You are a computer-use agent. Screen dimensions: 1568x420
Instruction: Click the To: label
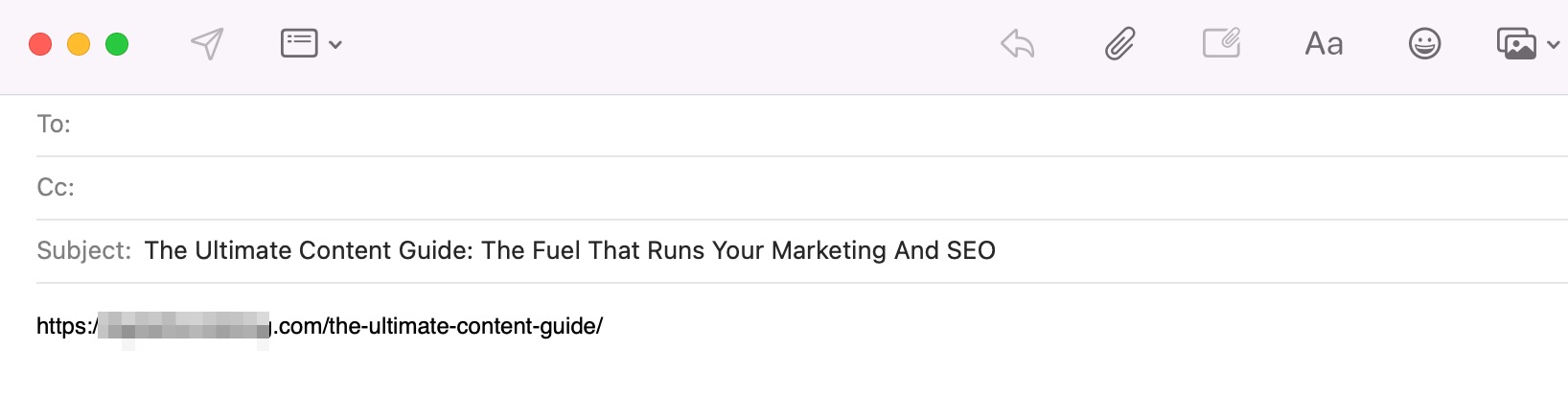(x=54, y=125)
